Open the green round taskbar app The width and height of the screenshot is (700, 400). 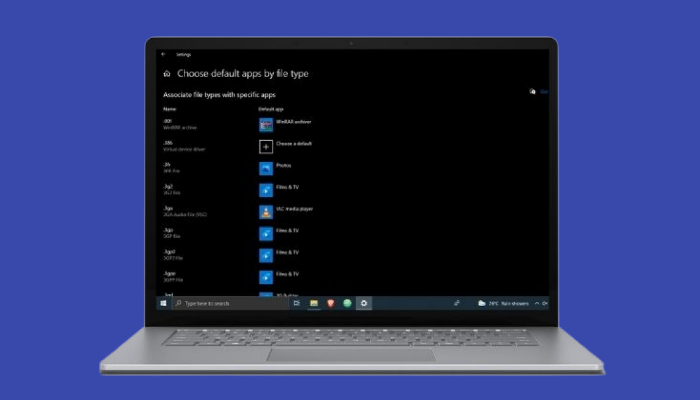(347, 303)
